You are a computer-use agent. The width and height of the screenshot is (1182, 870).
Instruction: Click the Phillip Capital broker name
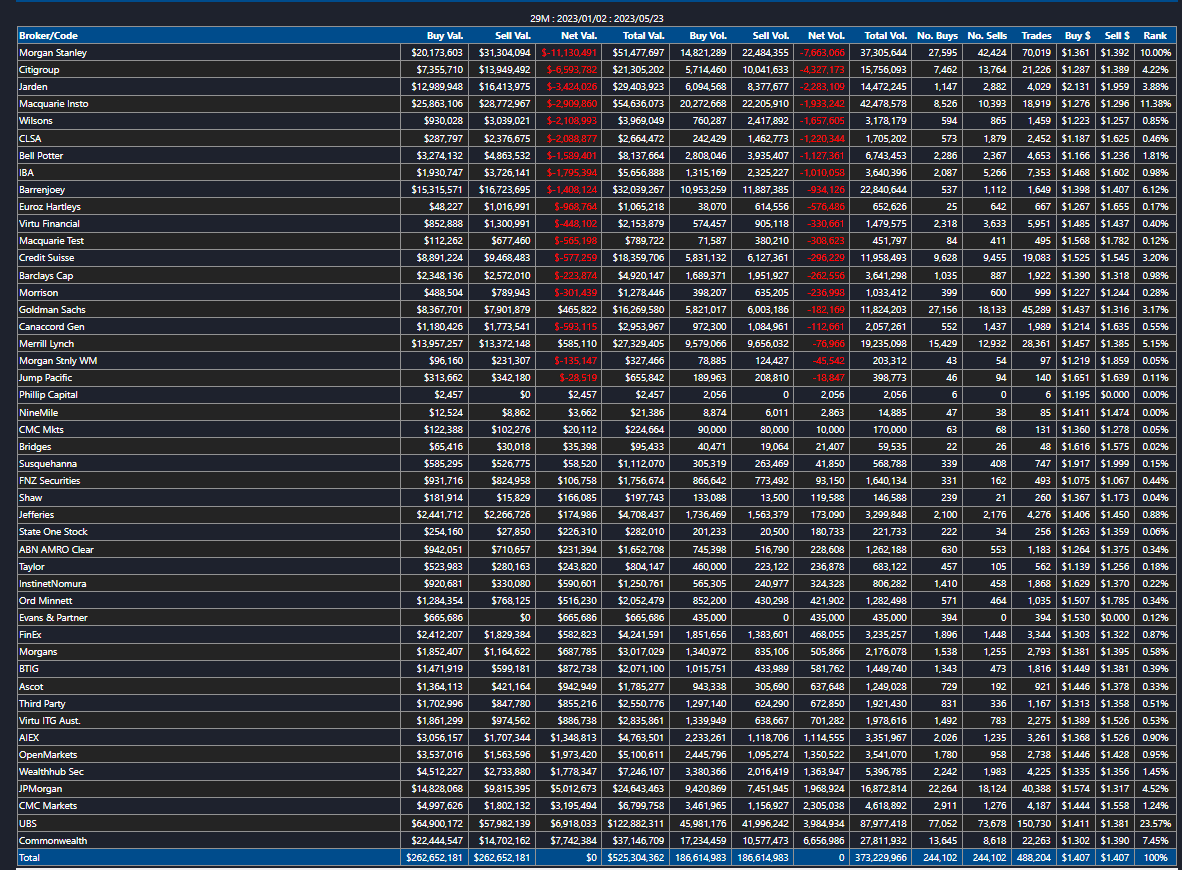coord(48,394)
